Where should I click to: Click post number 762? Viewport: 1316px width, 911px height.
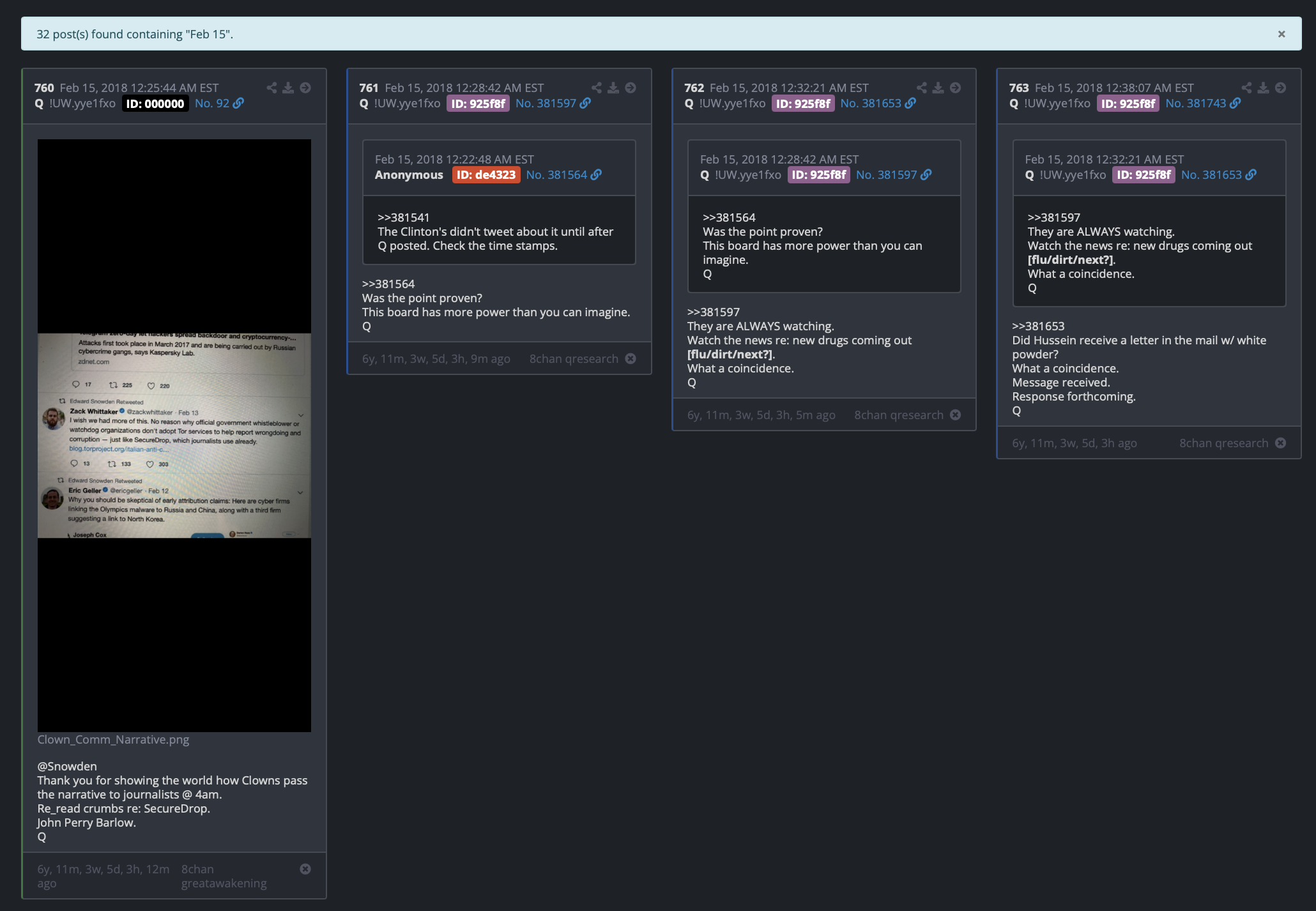point(694,88)
